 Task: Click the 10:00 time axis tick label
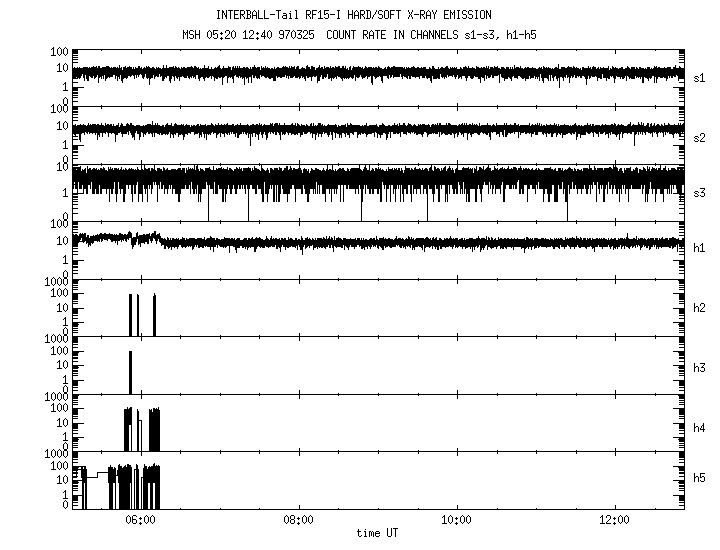point(456,521)
